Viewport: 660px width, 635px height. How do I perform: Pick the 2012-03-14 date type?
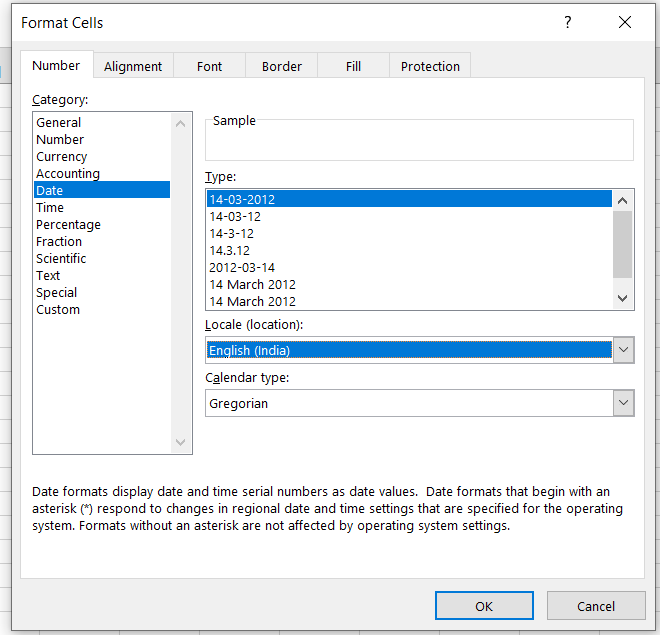point(242,267)
